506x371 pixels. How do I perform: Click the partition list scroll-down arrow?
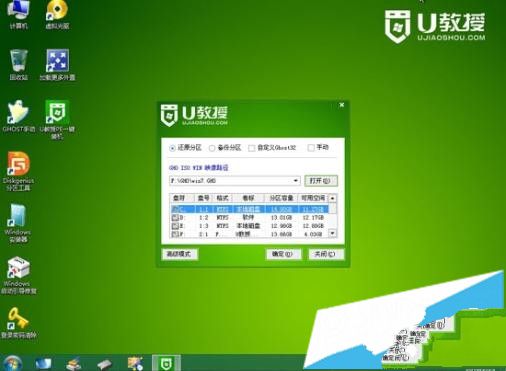(332, 233)
